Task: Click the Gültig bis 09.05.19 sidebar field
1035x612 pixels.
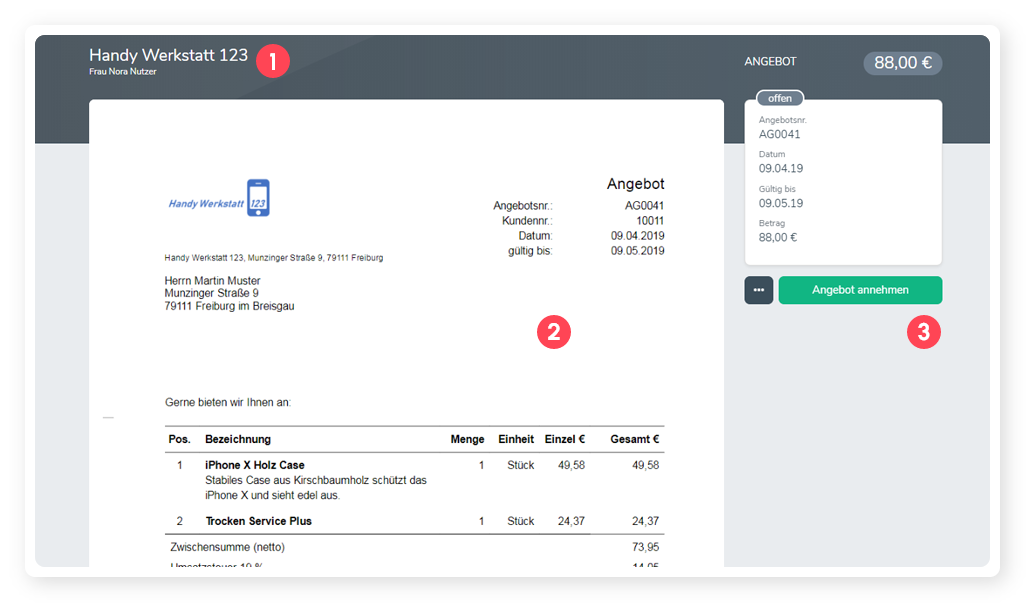Action: coord(780,203)
